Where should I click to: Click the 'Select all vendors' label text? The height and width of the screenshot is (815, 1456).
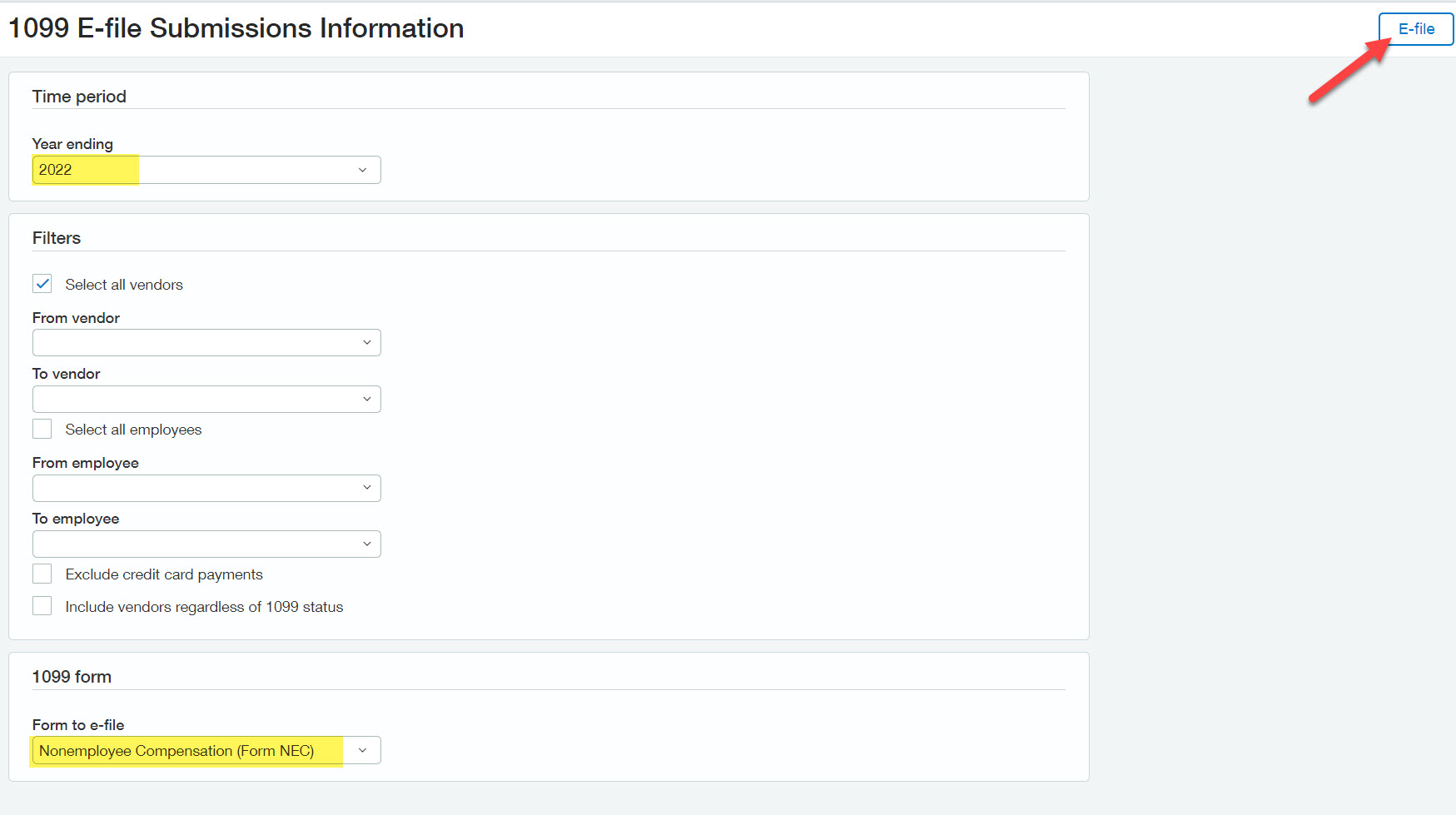(x=124, y=285)
